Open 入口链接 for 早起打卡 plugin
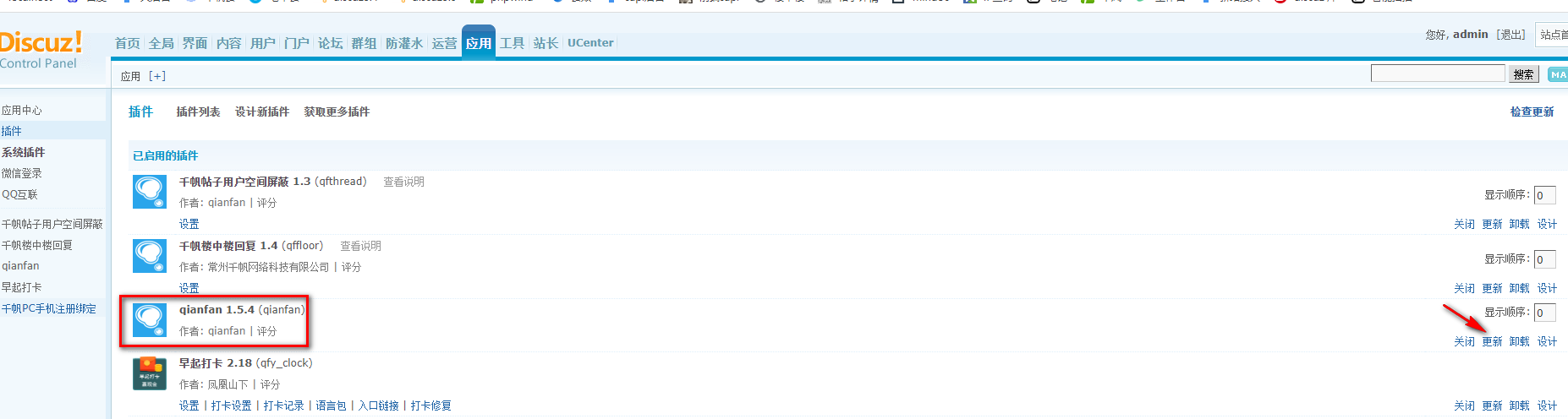This screenshot has width=1568, height=419. coord(379,405)
